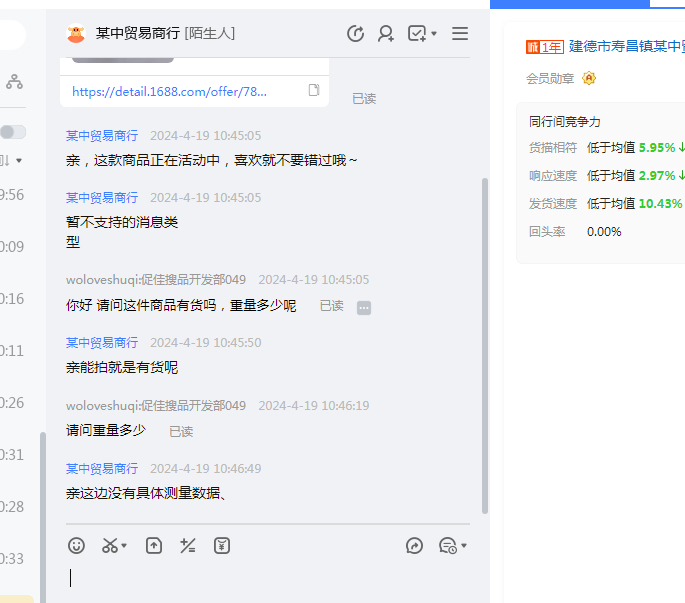This screenshot has width=685, height=603.
Task: Open the organization structure icon in sidebar
Action: (14, 82)
